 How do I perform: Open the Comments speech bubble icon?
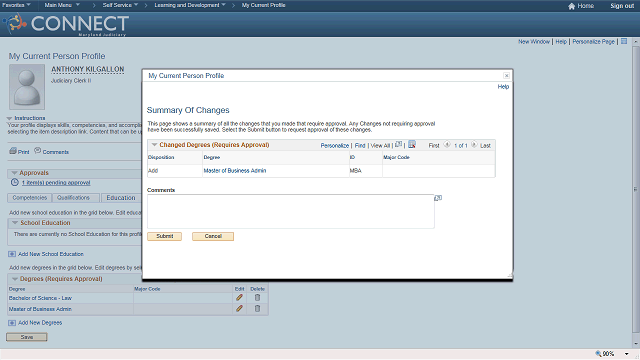tap(38, 151)
